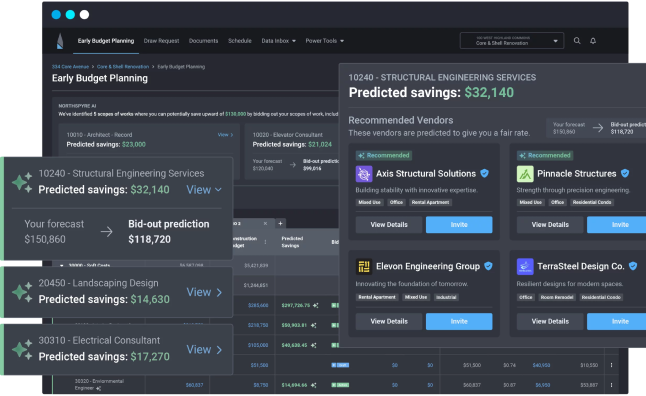The width and height of the screenshot is (646, 396).
Task: Click Elevon Engineering Group logo icon
Action: [364, 267]
